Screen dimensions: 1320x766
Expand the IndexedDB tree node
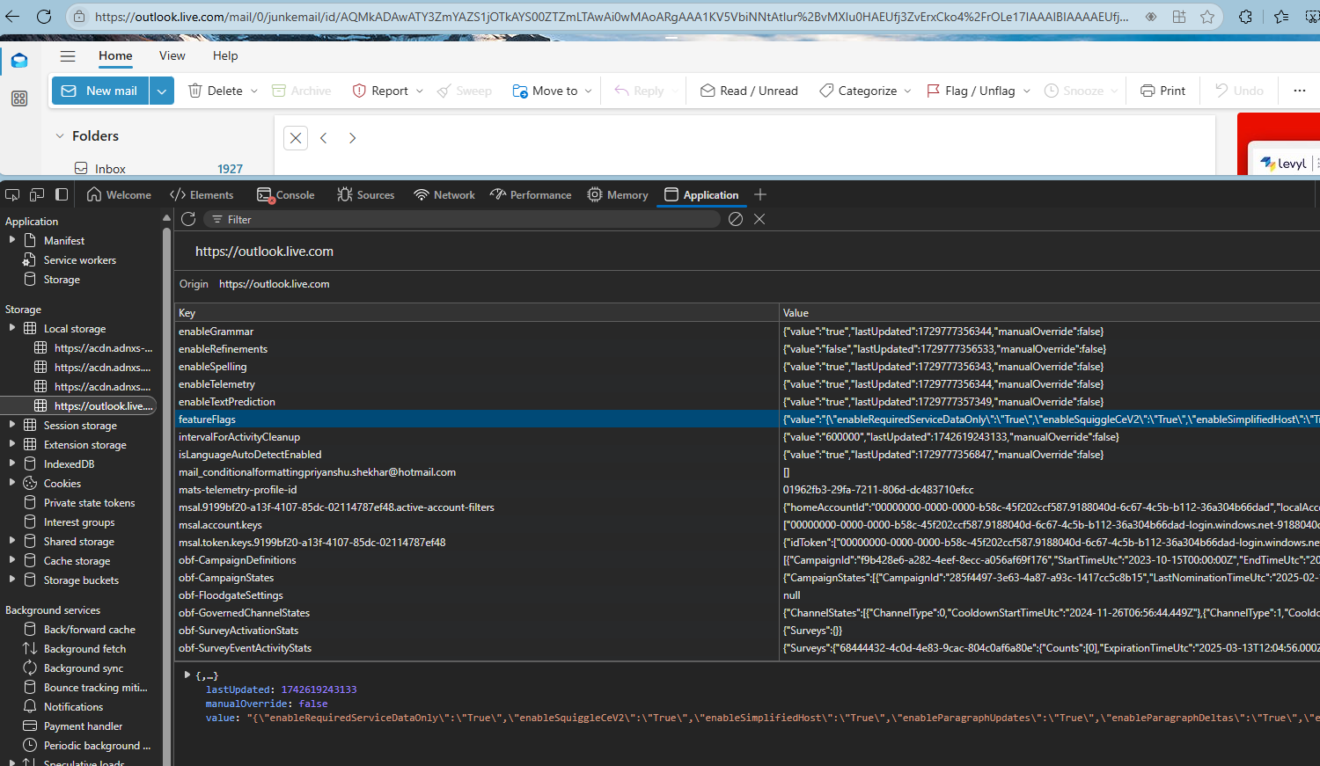(x=12, y=464)
